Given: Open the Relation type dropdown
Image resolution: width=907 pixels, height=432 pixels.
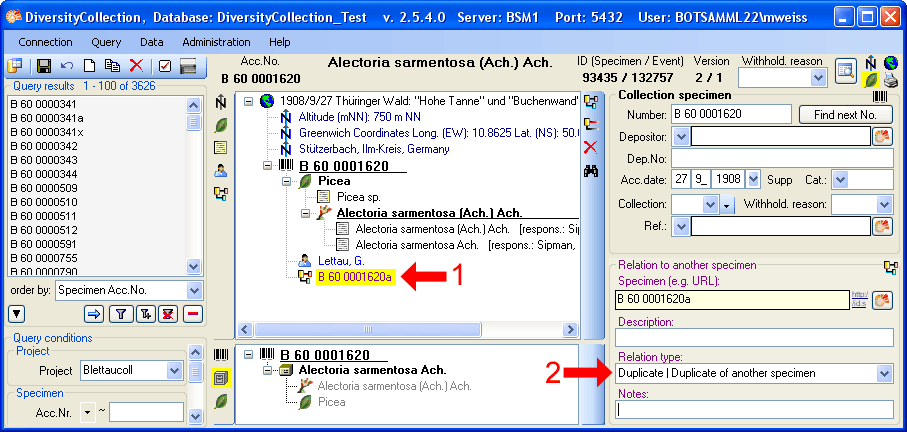Looking at the screenshot, I should (883, 373).
